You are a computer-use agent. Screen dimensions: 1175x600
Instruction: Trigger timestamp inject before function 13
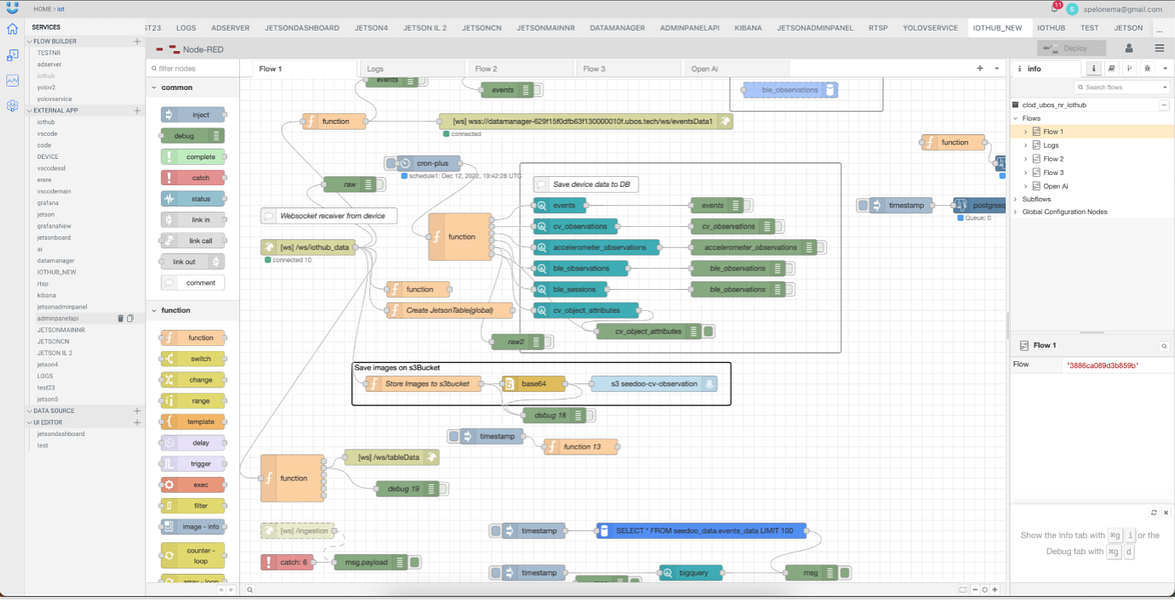(x=453, y=436)
